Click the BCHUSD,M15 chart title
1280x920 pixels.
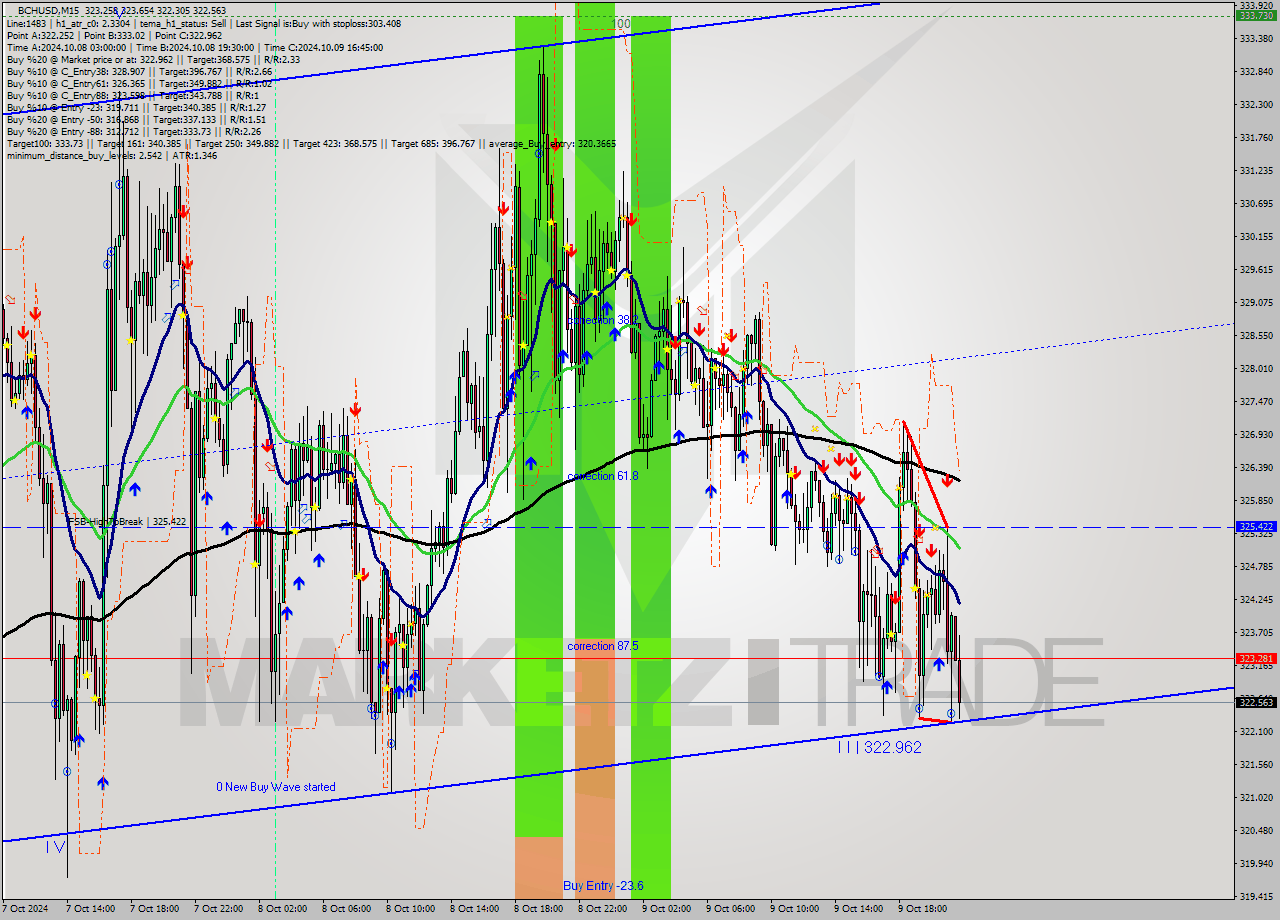coord(50,9)
